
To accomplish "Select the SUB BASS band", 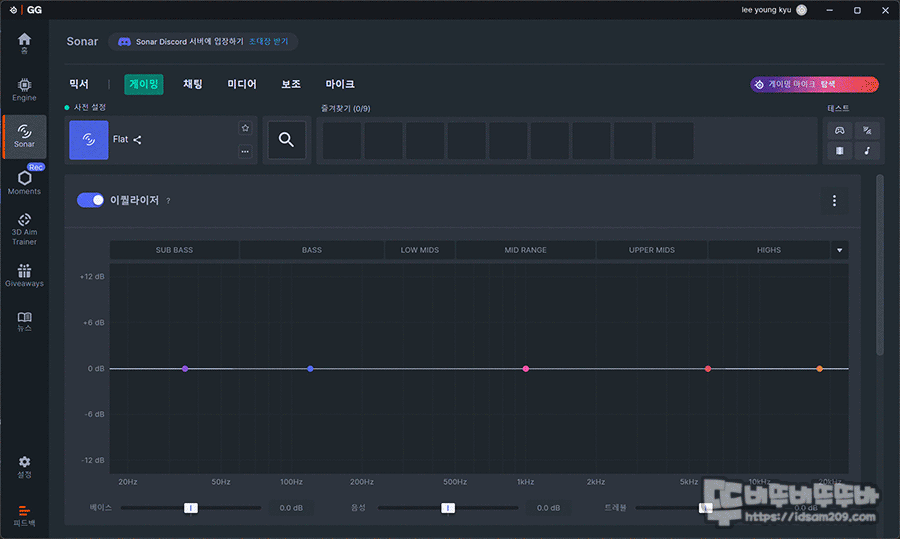I will click(174, 250).
